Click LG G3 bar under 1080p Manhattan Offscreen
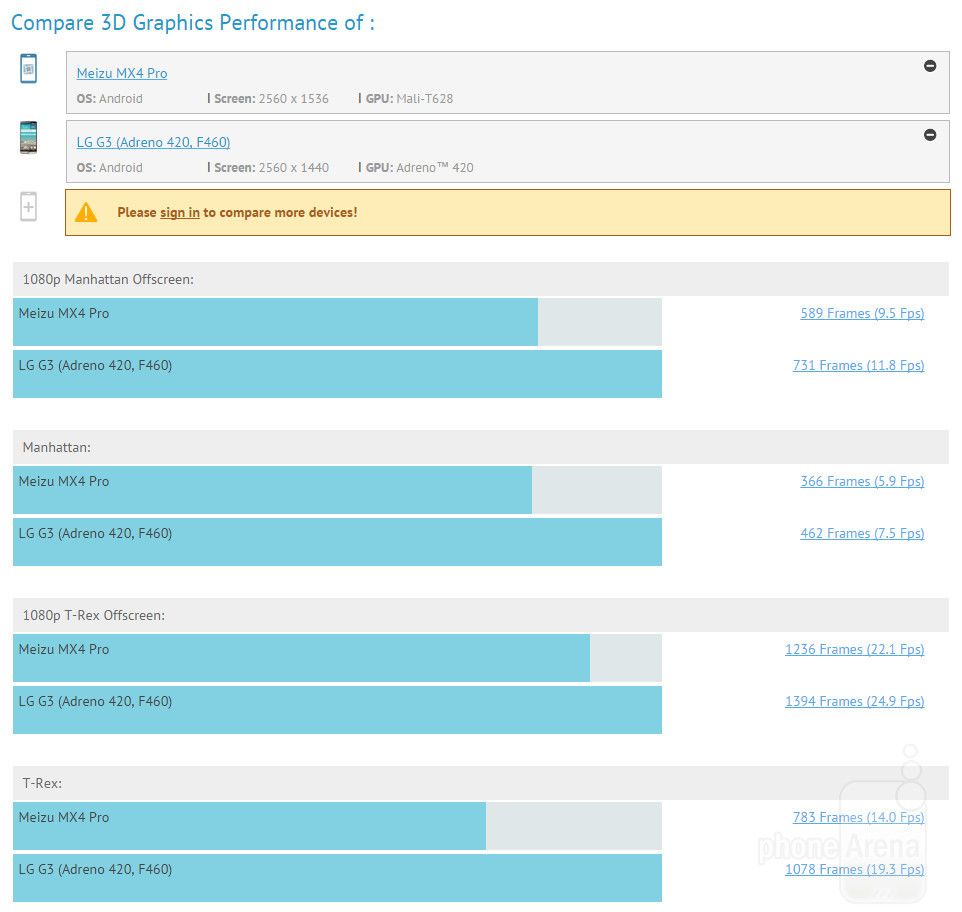 point(337,374)
